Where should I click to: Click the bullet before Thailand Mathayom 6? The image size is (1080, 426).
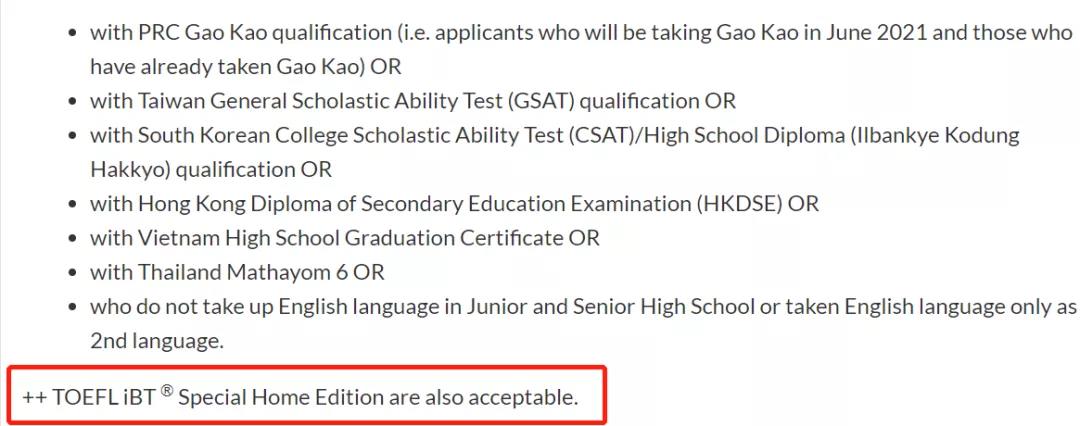pos(73,273)
